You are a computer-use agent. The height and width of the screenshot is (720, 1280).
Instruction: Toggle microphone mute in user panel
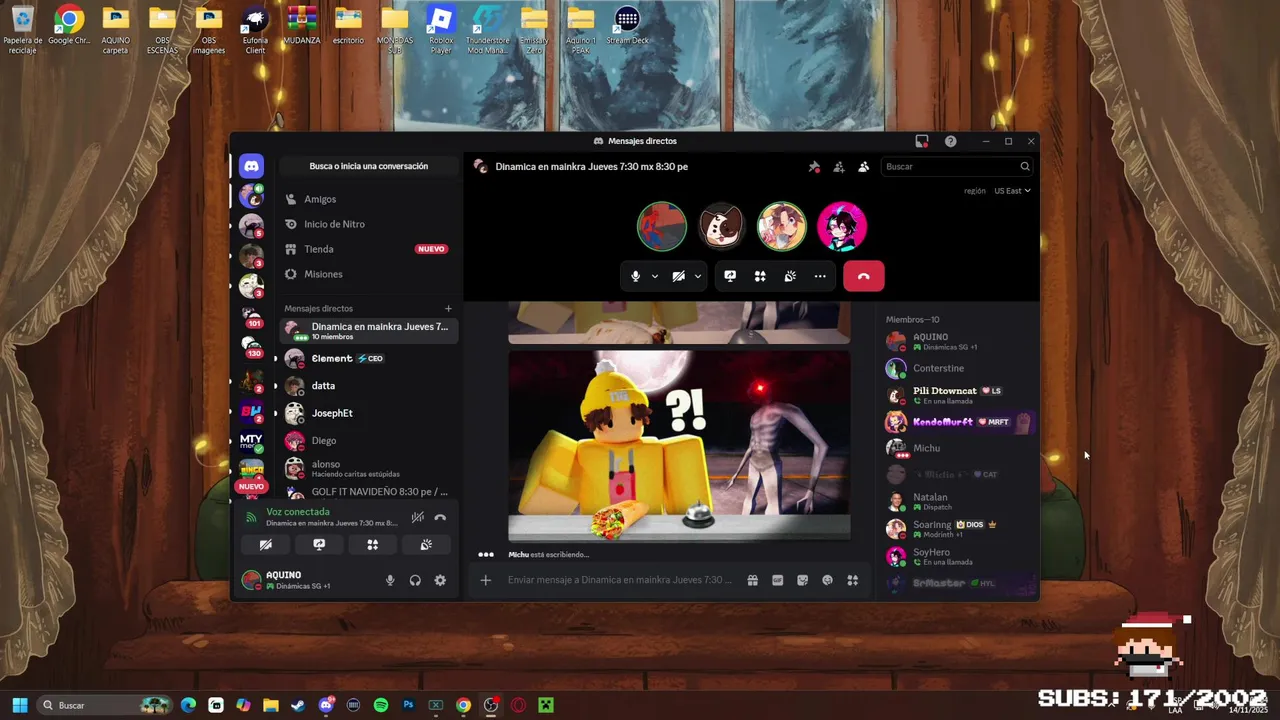pos(390,580)
